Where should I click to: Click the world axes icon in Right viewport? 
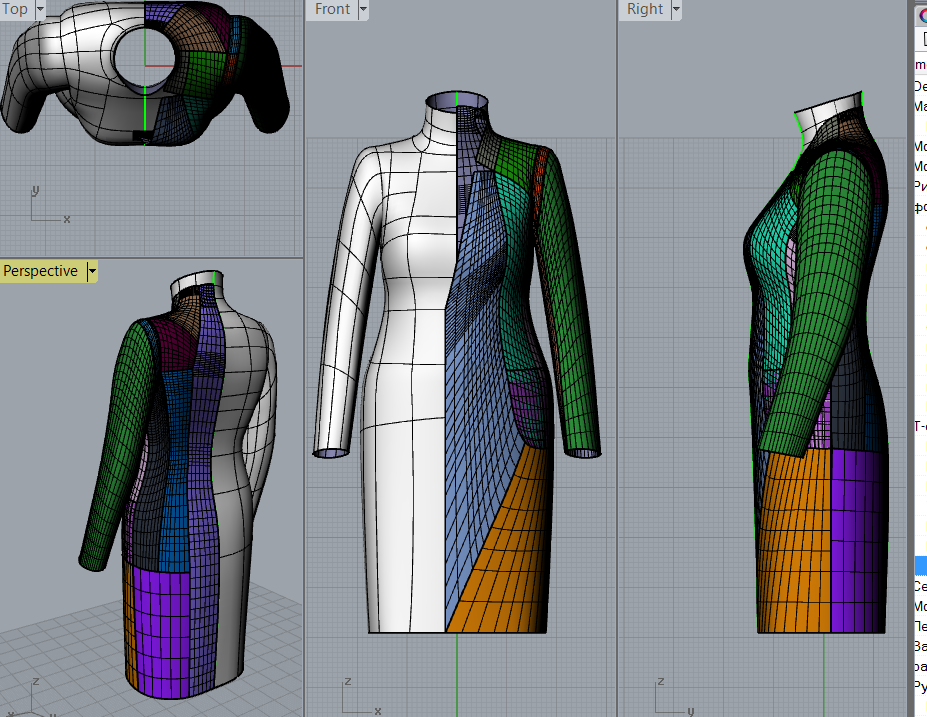(x=672, y=697)
